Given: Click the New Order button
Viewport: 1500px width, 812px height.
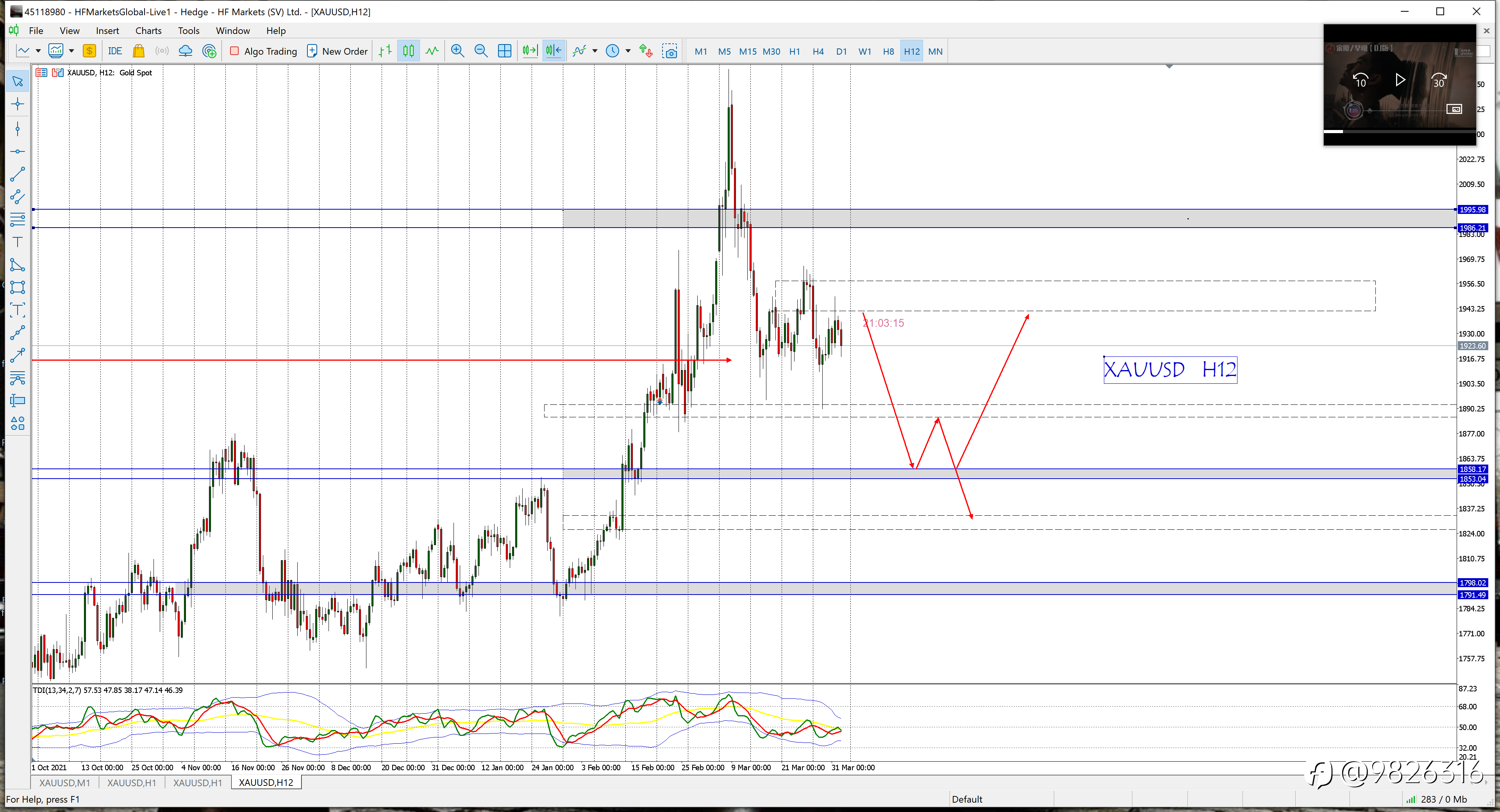Looking at the screenshot, I should [x=337, y=51].
